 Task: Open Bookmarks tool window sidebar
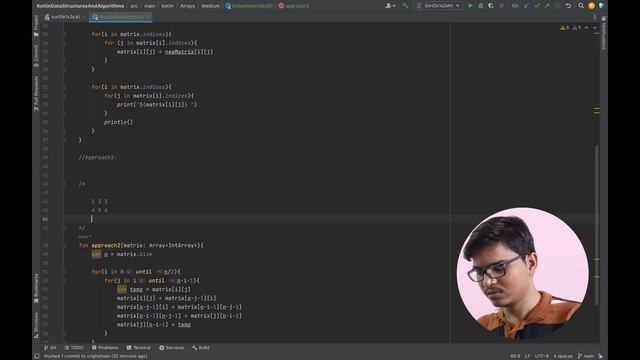(36, 288)
